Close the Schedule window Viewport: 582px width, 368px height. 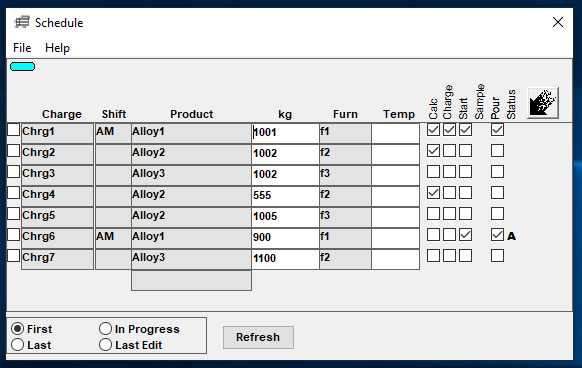tap(558, 22)
